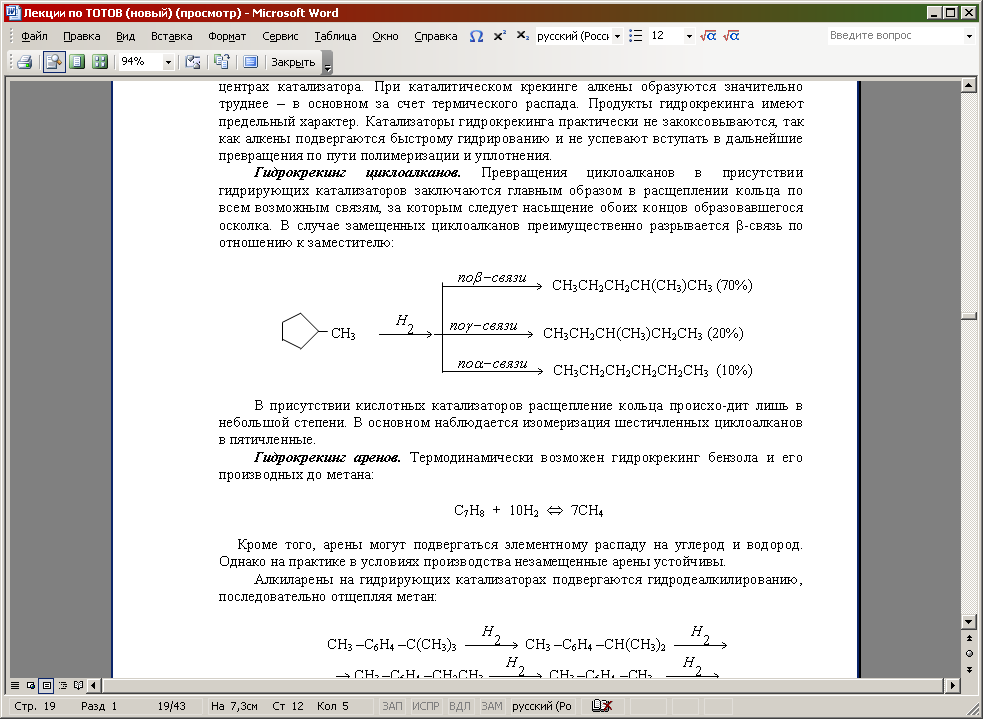Click the русский language status entry

[x=542, y=706]
